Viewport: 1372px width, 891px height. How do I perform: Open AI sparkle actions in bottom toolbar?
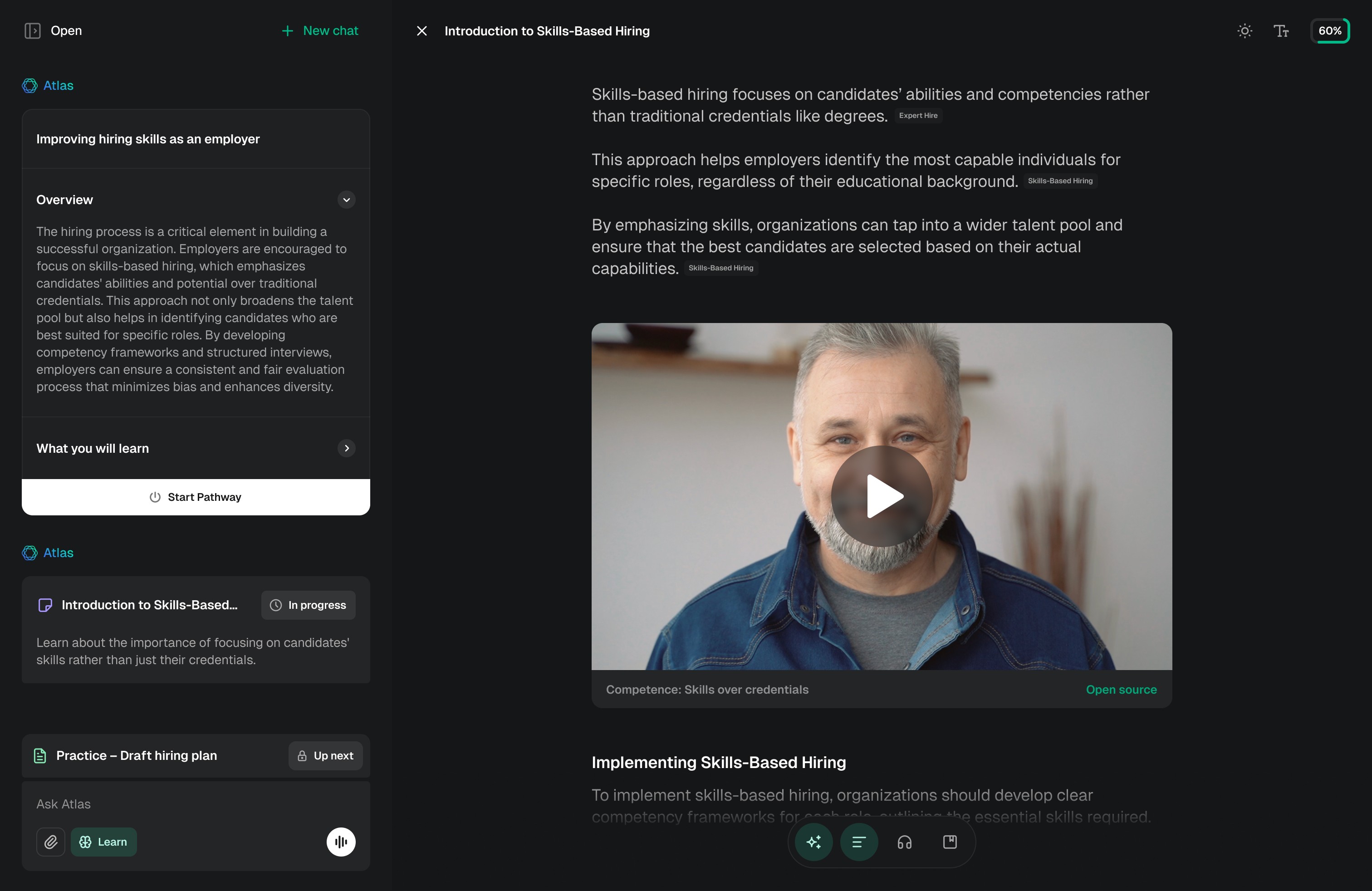(x=813, y=842)
